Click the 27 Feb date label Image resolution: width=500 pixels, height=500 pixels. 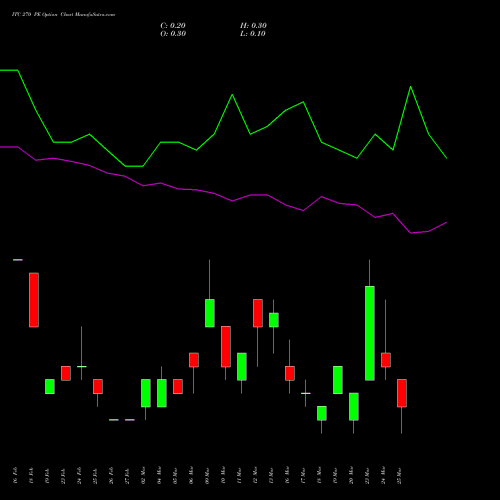[127, 475]
